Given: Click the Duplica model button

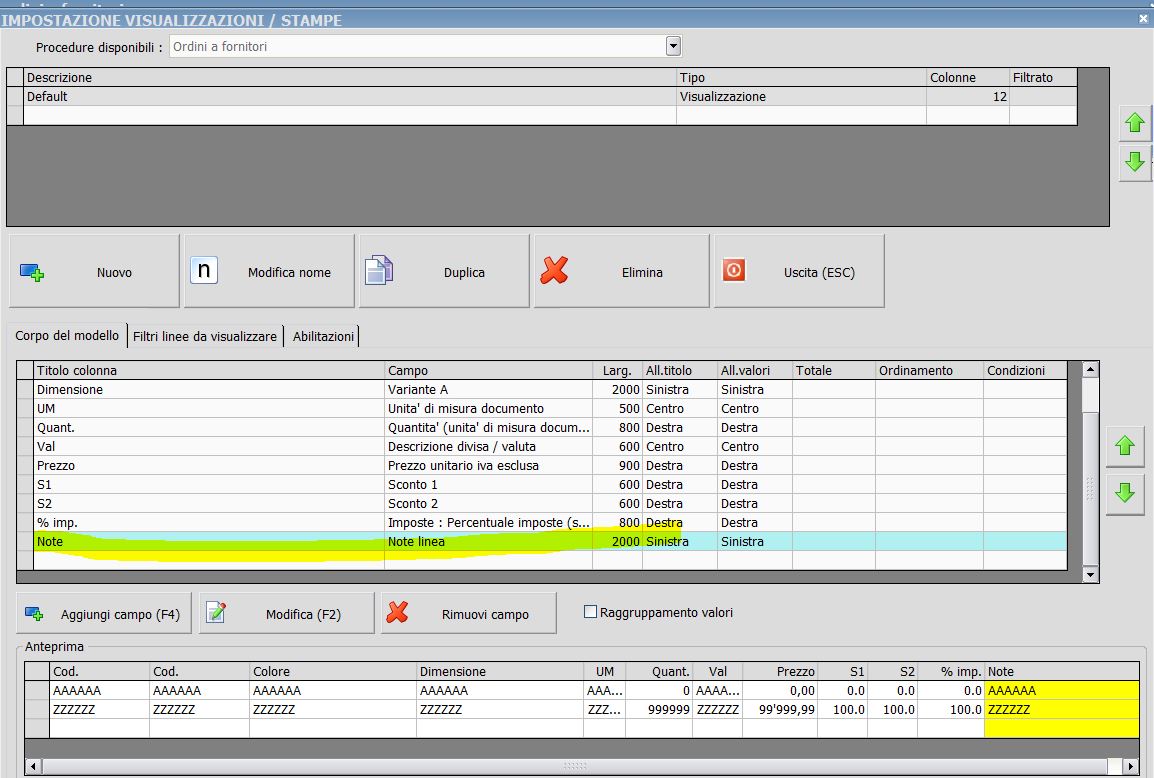Looking at the screenshot, I should 443,271.
